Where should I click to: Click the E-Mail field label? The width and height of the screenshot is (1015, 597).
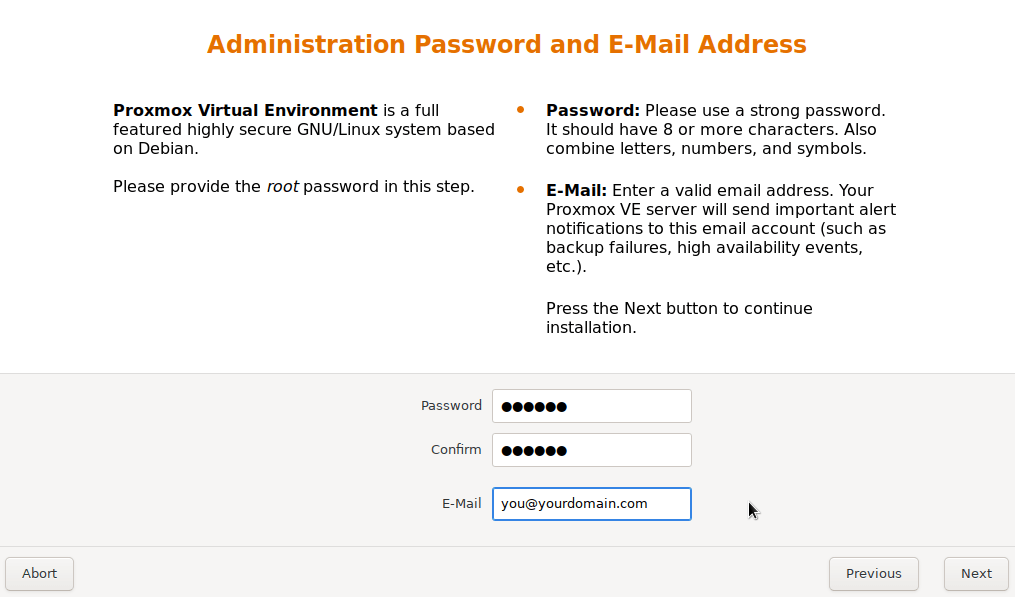462,503
